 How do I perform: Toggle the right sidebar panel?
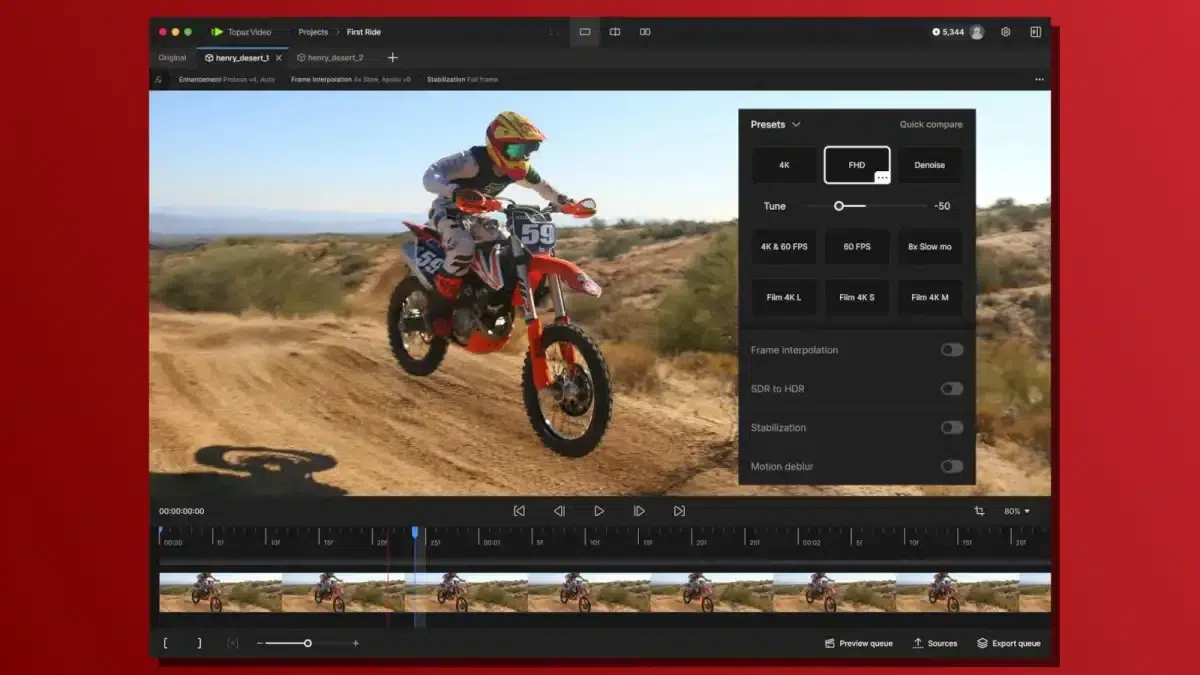(1035, 32)
